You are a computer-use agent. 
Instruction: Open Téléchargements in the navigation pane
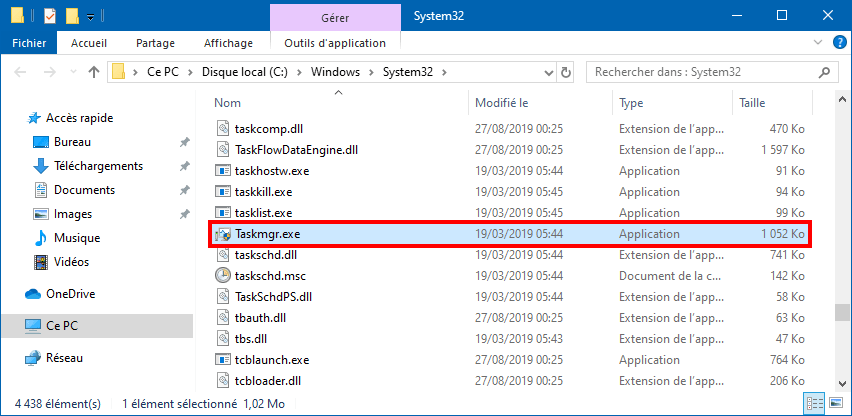98,166
